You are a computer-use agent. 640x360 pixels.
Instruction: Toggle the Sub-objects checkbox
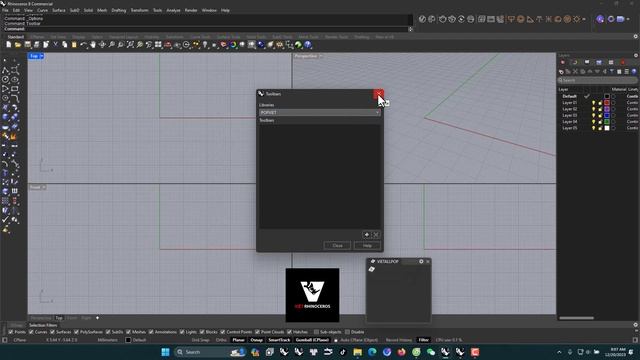click(316, 332)
